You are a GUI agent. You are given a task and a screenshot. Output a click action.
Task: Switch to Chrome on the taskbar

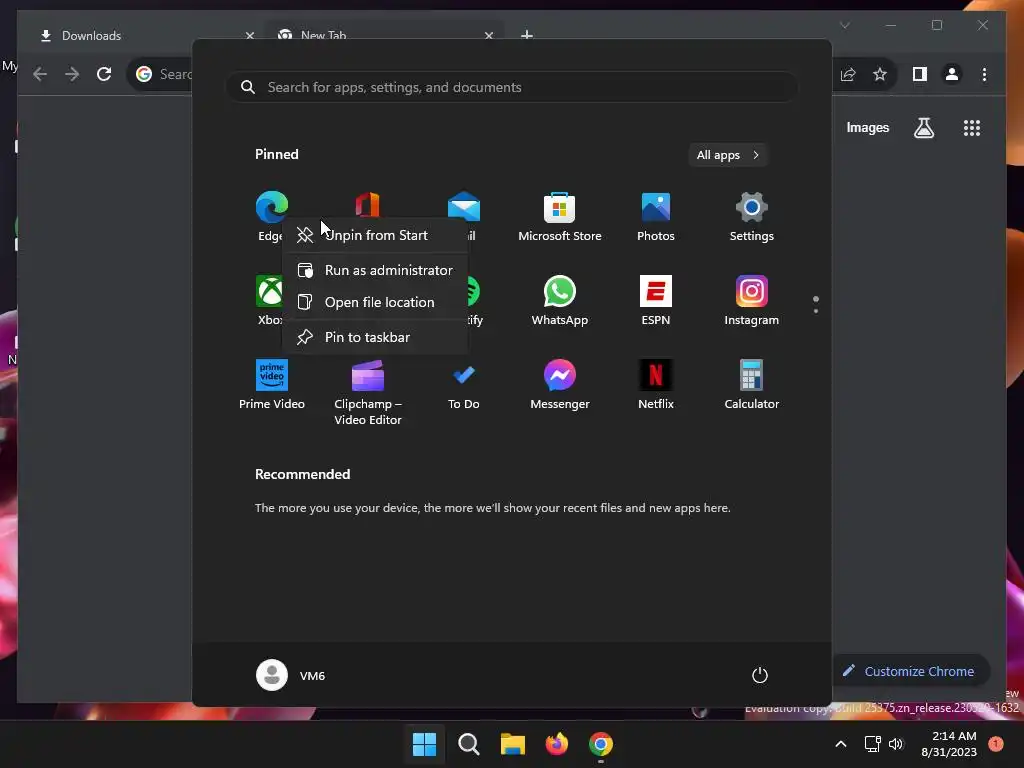(x=601, y=744)
